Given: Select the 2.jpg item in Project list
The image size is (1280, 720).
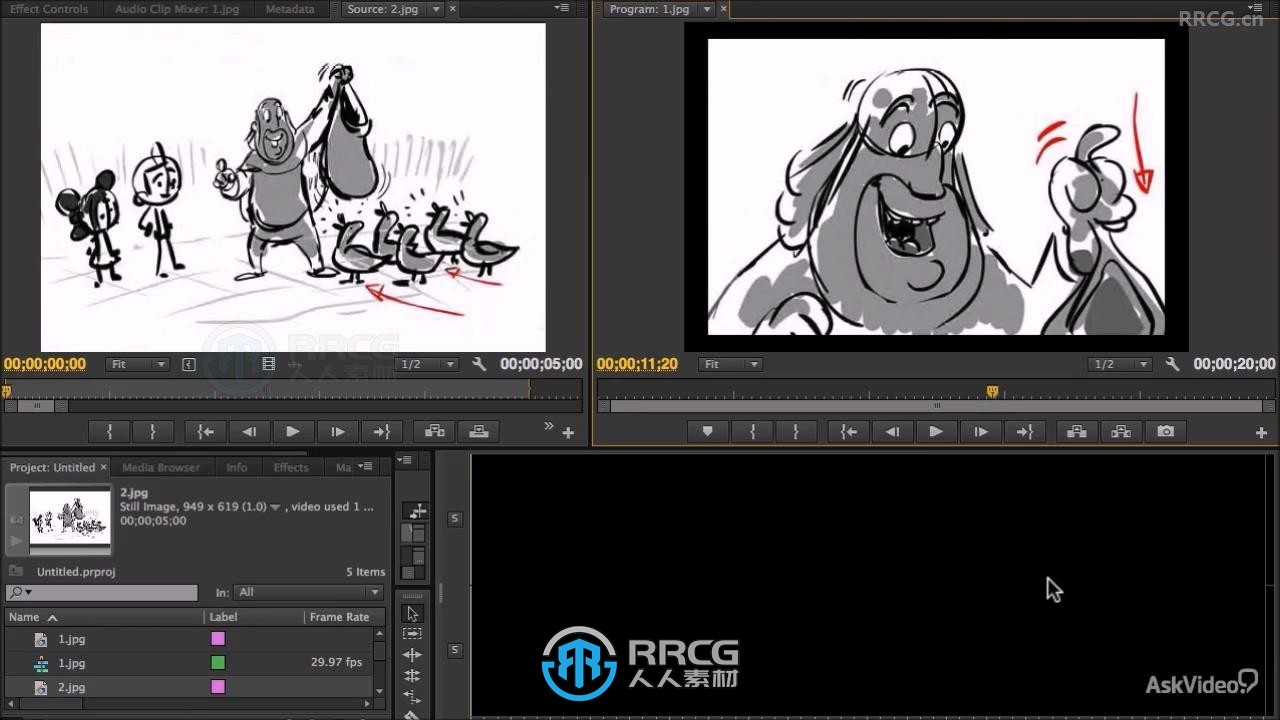Looking at the screenshot, I should point(189,687).
